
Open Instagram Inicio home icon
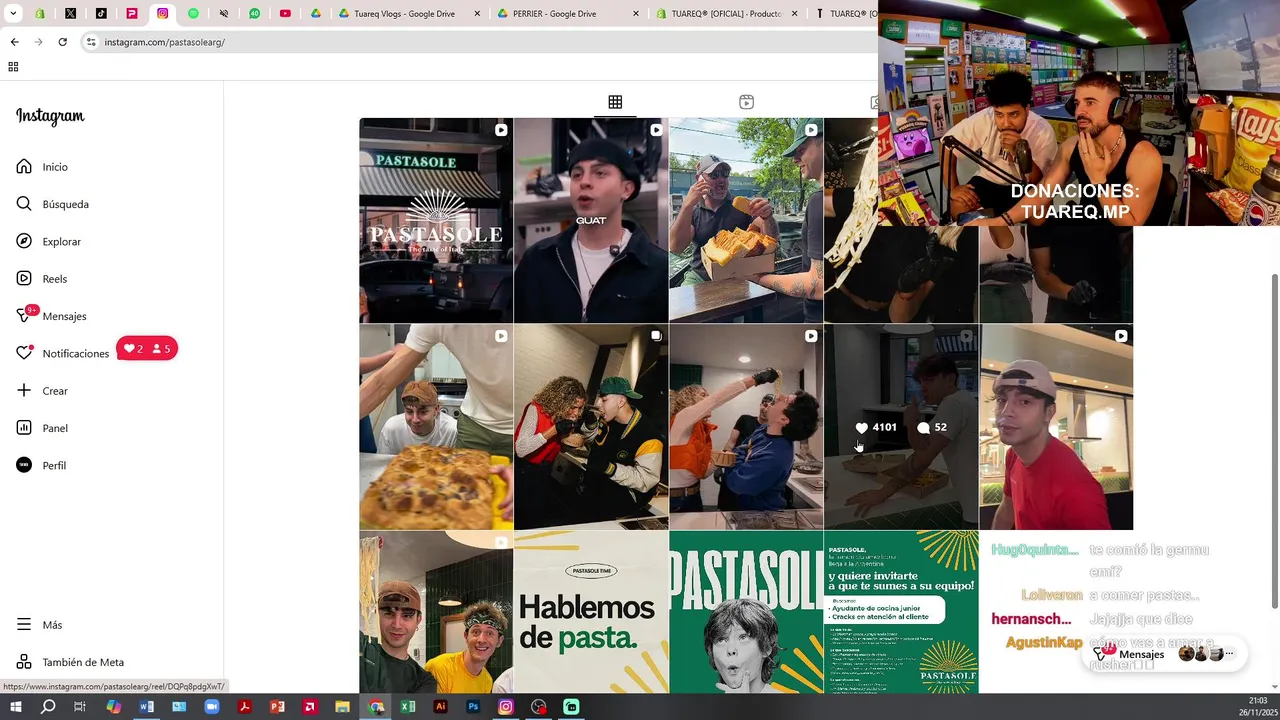24,167
